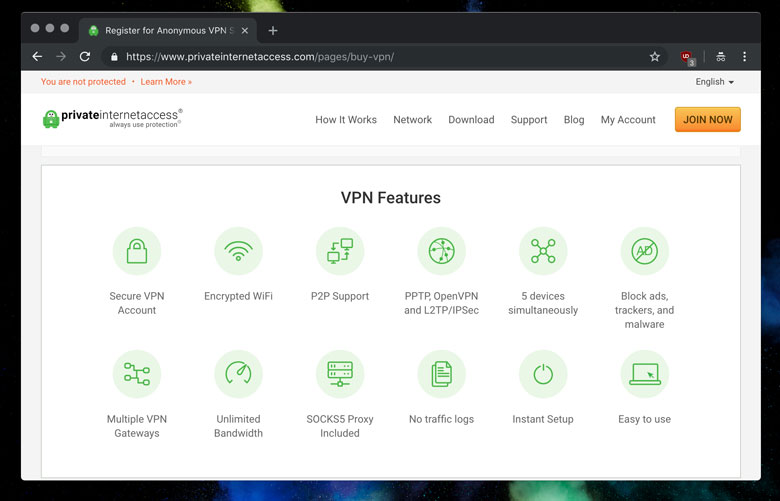
Task: Click the No traffic logs documents icon
Action: pos(442,374)
